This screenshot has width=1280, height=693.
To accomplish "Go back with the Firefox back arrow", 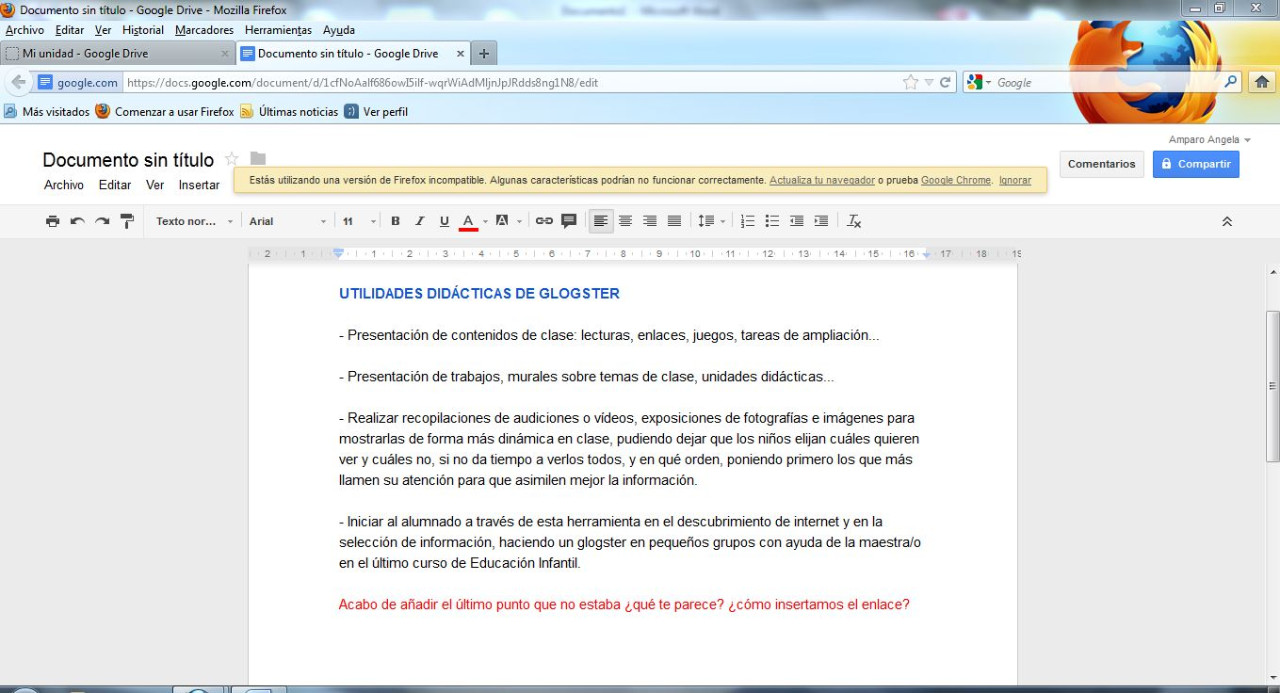I will click(18, 82).
